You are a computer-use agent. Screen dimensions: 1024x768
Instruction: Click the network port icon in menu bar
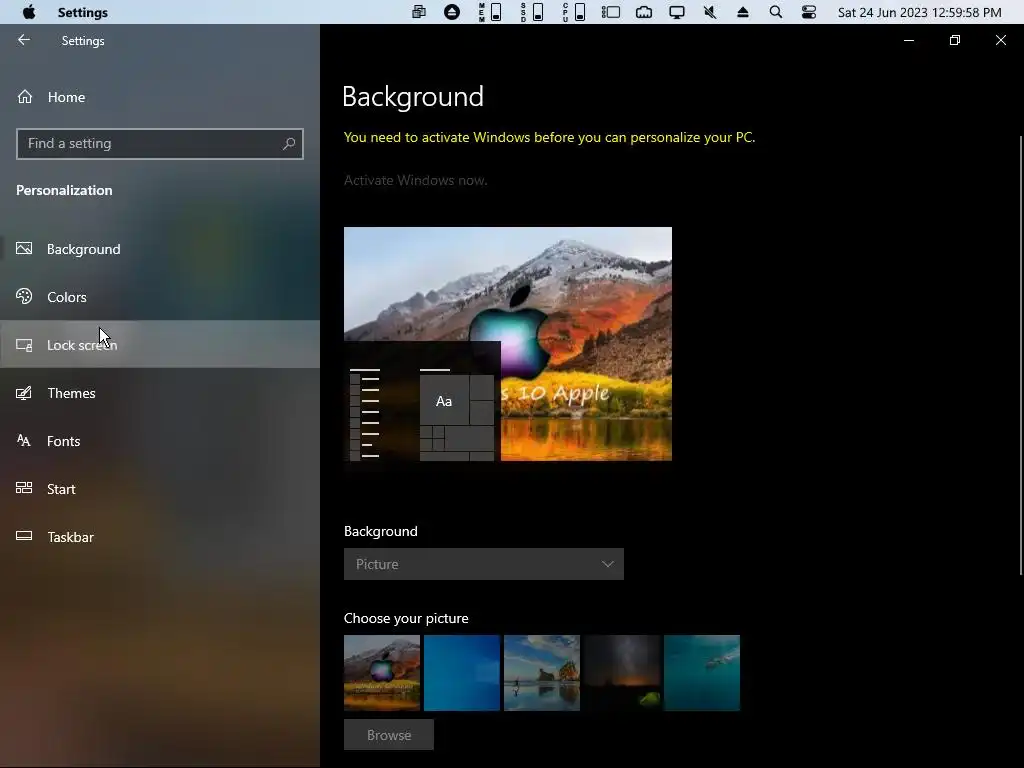click(x=644, y=12)
